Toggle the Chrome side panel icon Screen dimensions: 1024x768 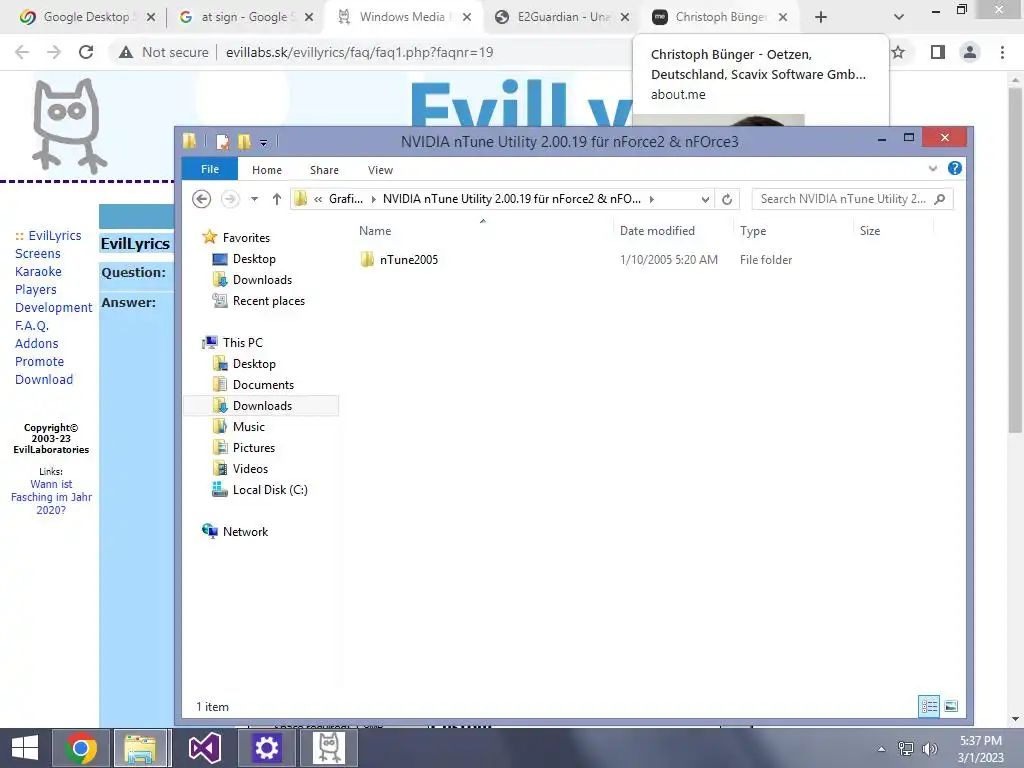point(938,52)
